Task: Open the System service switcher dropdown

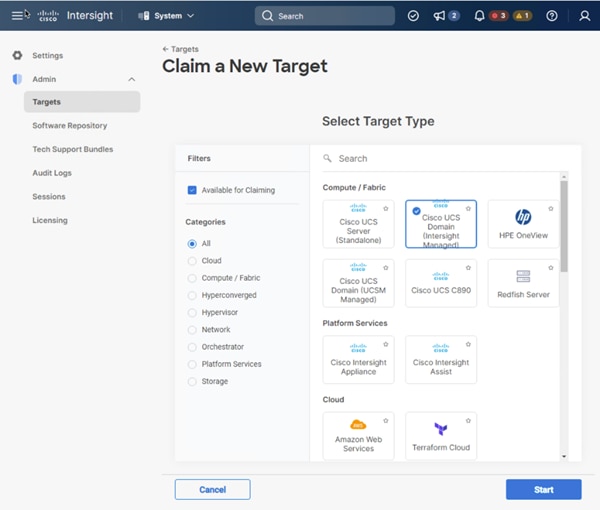Action: (x=166, y=16)
